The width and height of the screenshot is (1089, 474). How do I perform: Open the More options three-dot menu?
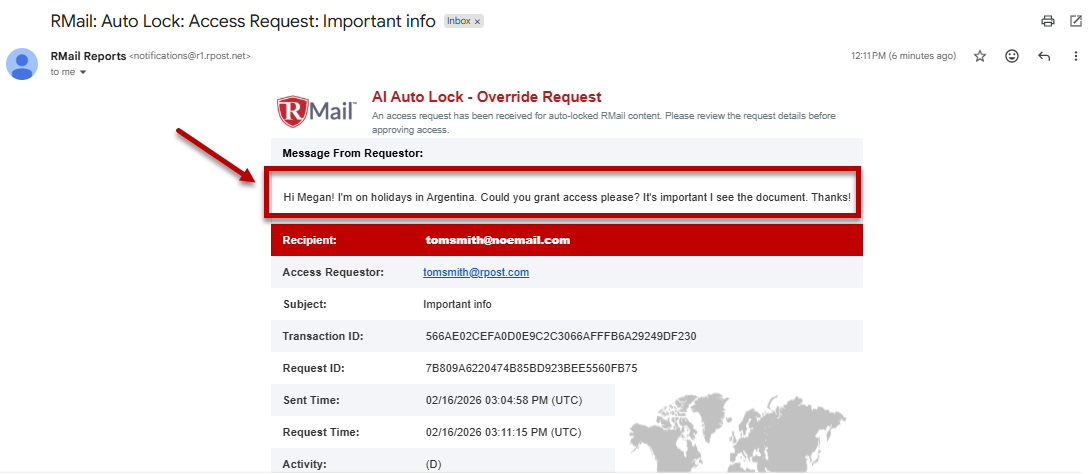tap(1076, 56)
